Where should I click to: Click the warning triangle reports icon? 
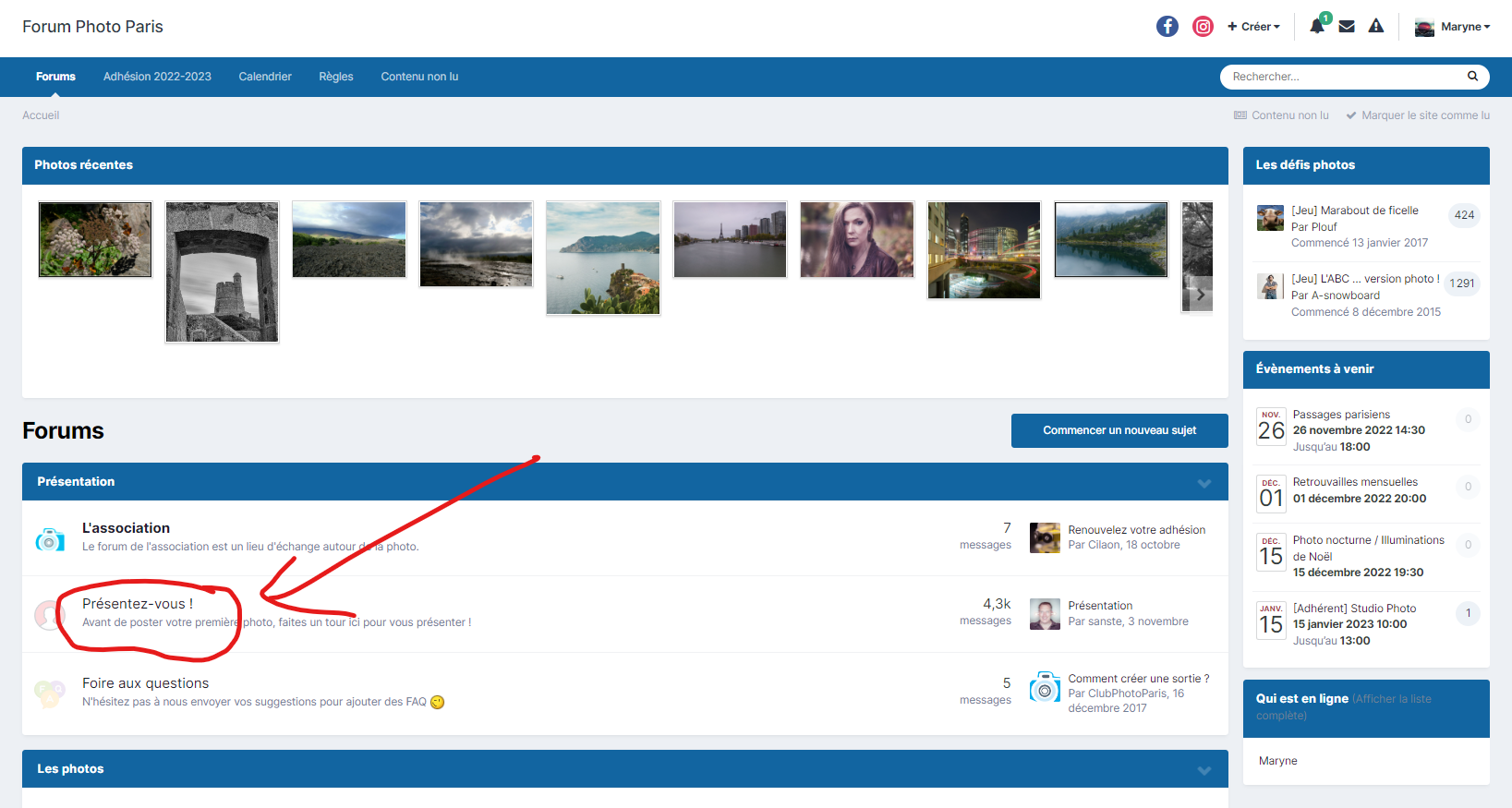[1376, 27]
